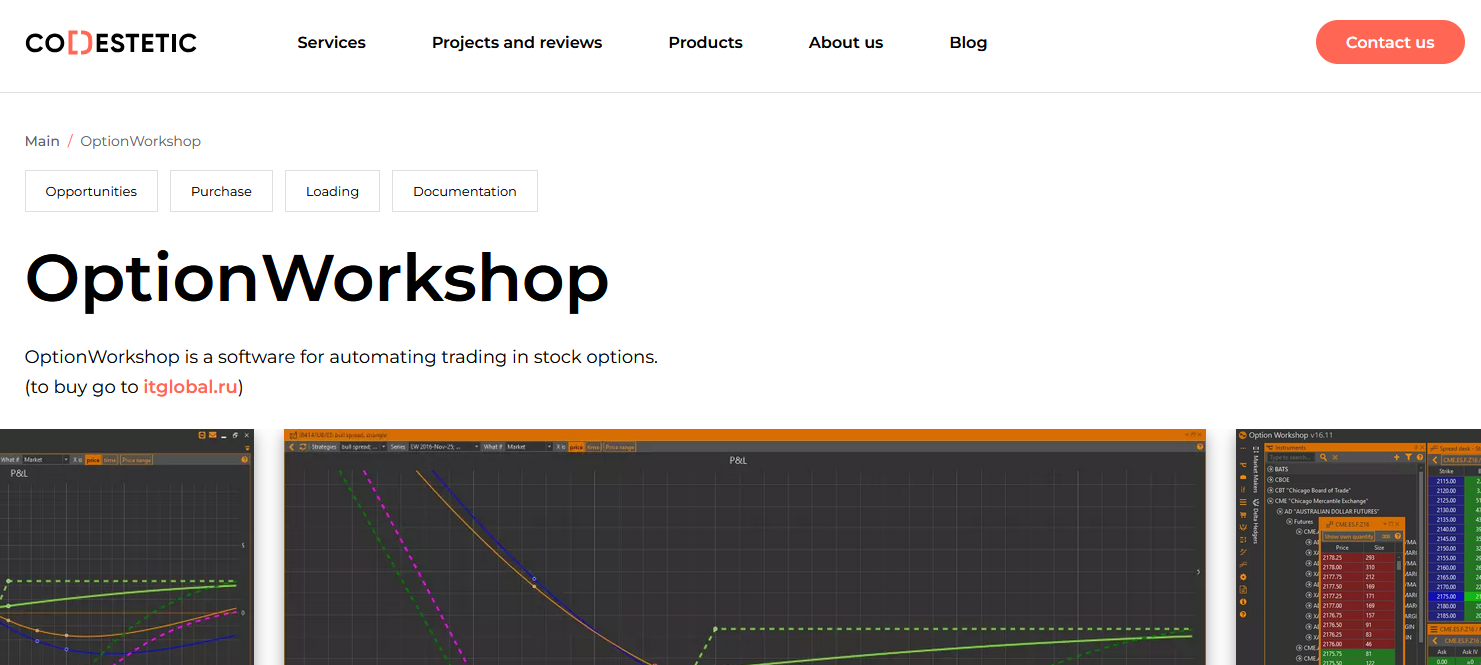Navigate to About us
The height and width of the screenshot is (665, 1481).
[846, 42]
